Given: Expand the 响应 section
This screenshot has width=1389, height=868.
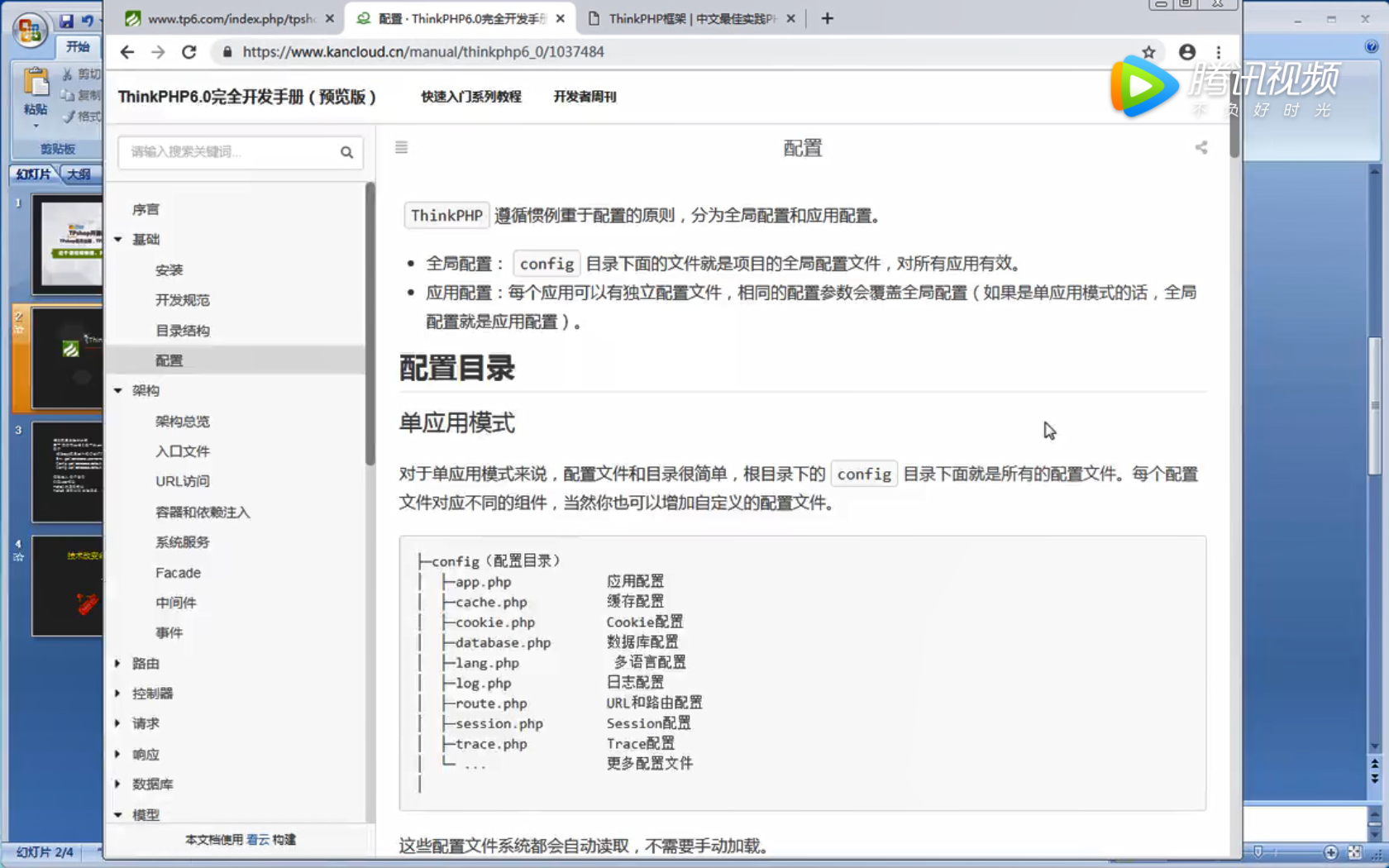Looking at the screenshot, I should [118, 755].
